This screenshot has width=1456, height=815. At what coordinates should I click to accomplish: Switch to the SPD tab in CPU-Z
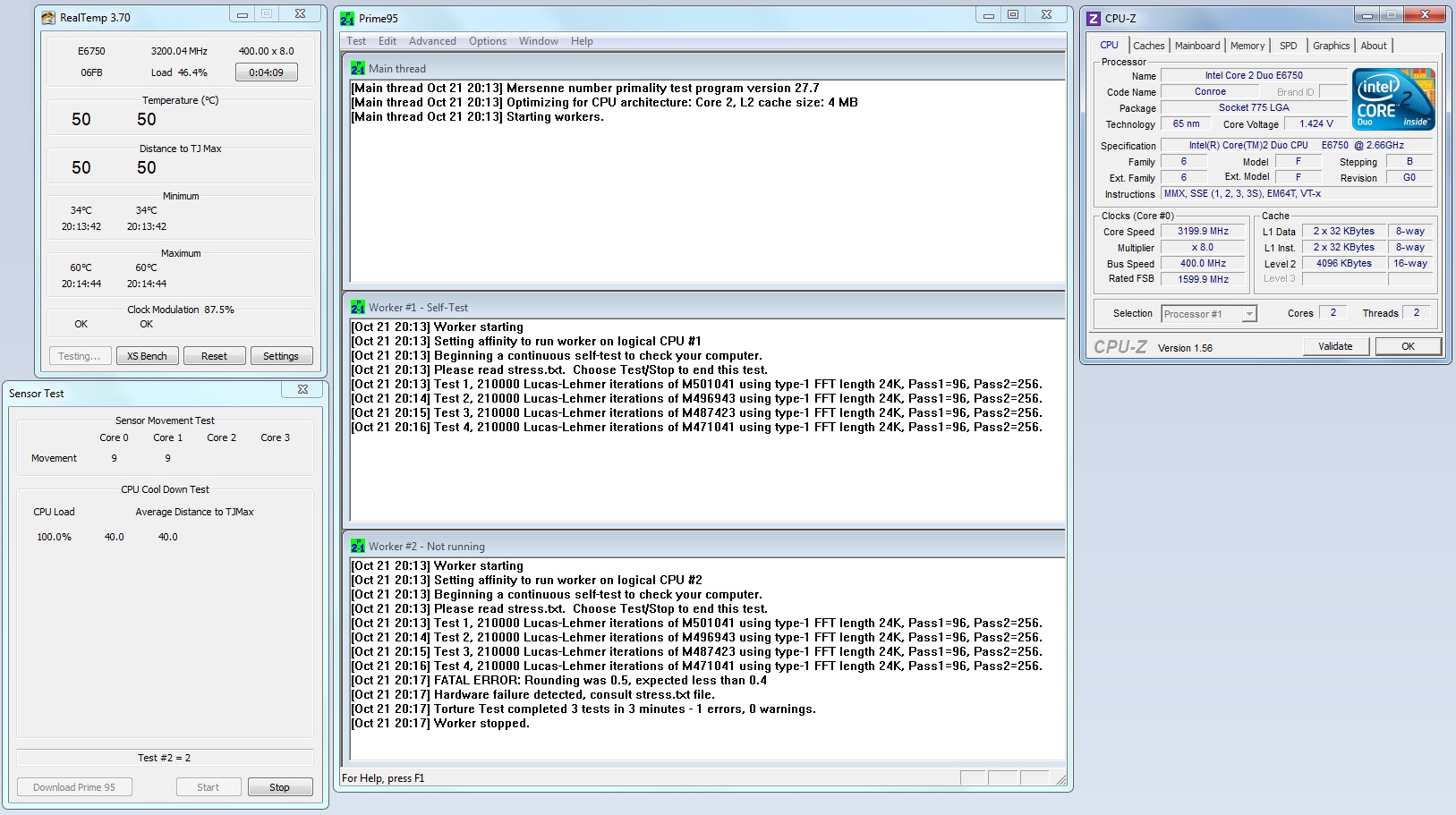(x=1289, y=46)
